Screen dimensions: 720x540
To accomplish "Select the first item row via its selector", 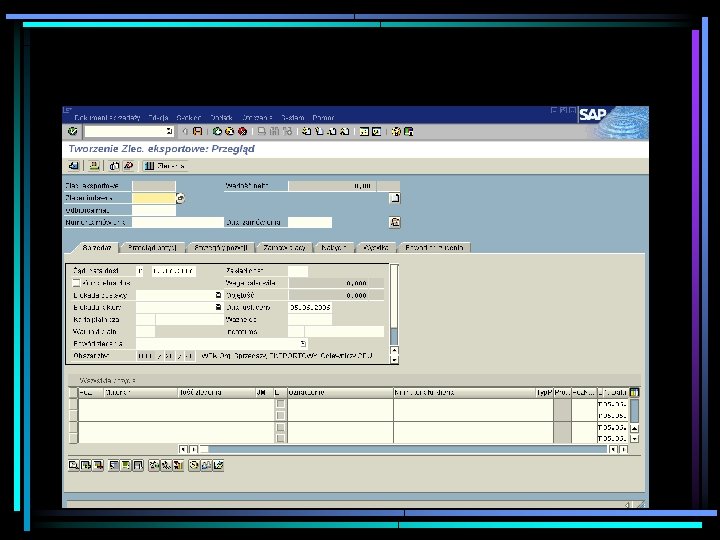I will pyautogui.click(x=73, y=404).
